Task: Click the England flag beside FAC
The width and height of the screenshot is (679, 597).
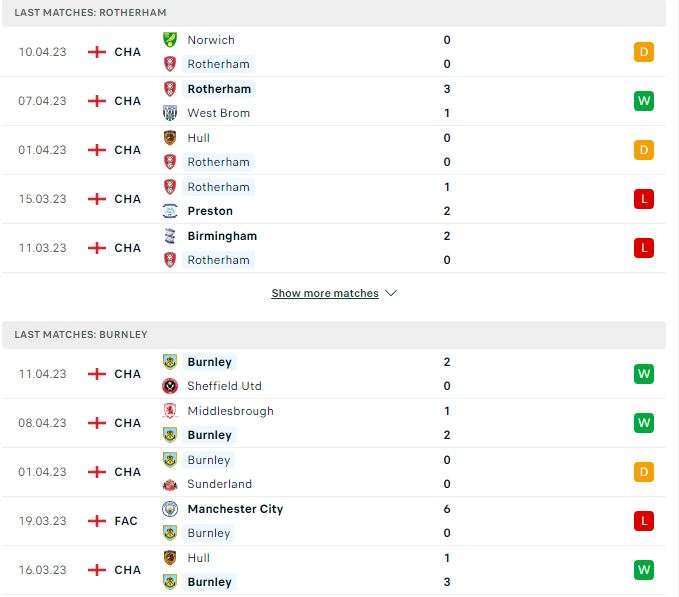Action: click(x=97, y=521)
